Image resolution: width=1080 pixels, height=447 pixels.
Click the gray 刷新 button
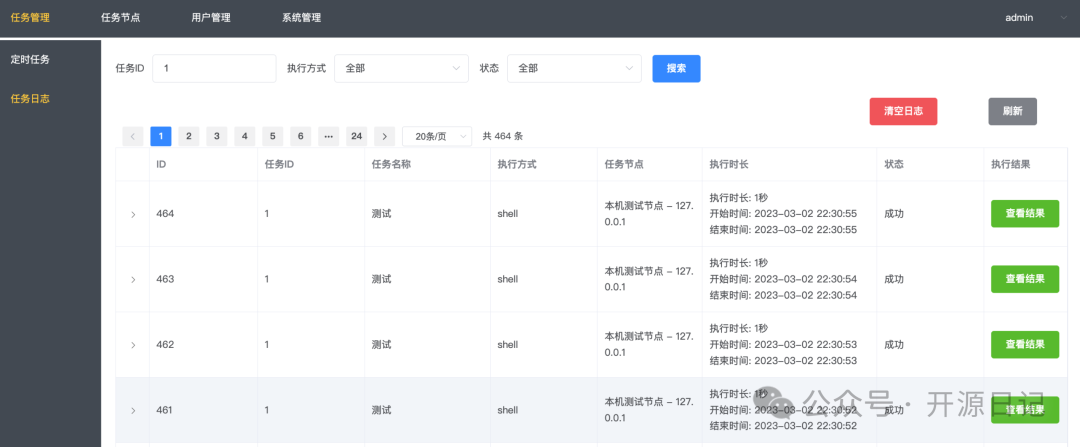(1012, 111)
